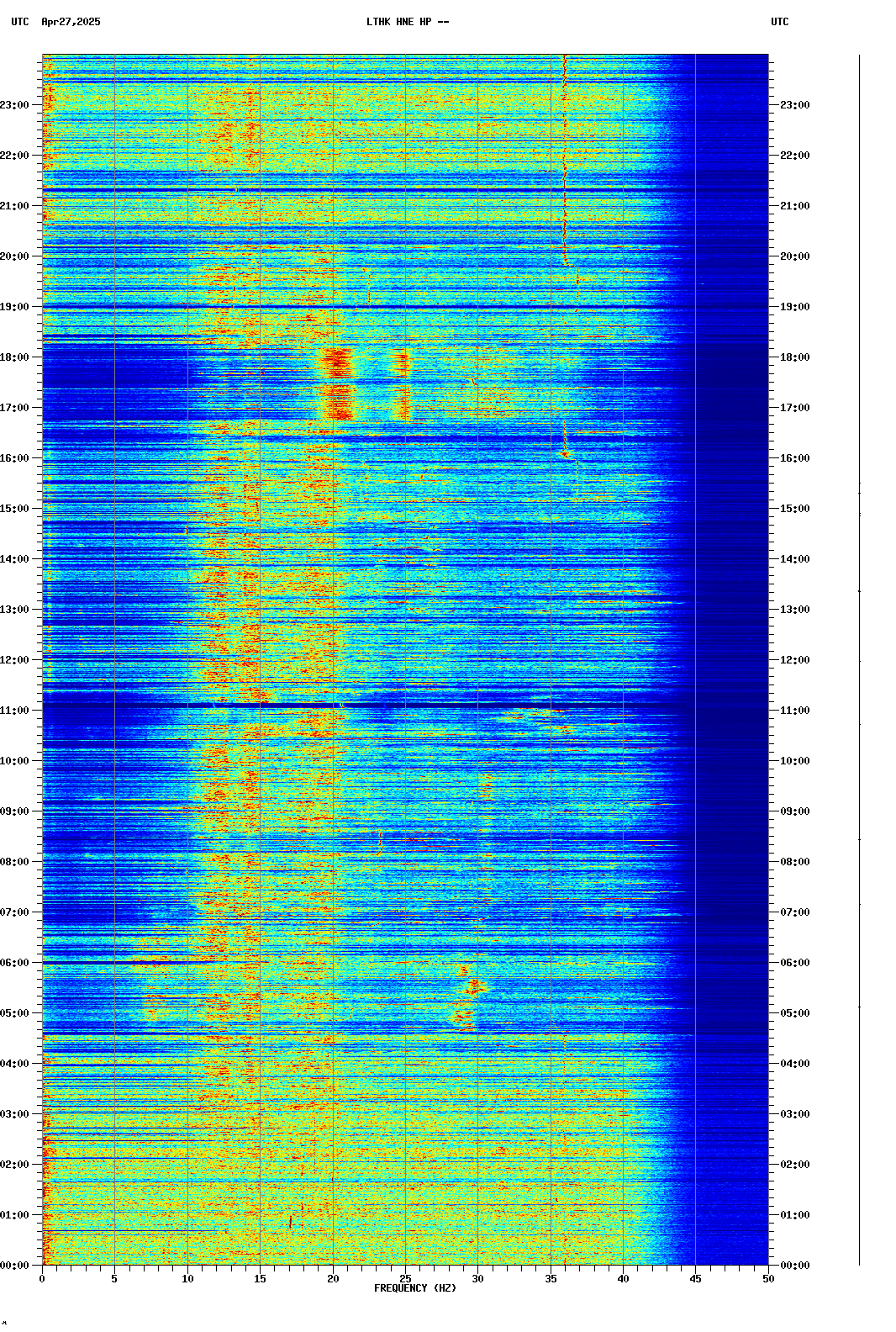Click the 50 Hz frequency tick label
896x1332 pixels.
click(768, 1279)
